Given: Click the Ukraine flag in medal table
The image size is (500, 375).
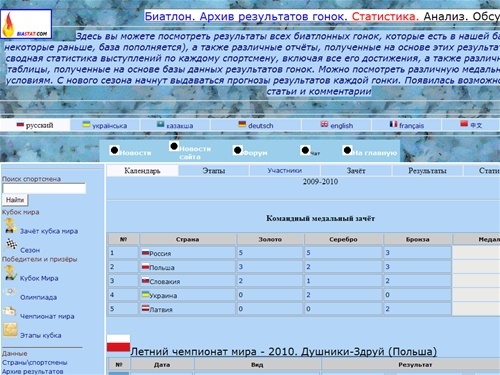Looking at the screenshot, I should [x=145, y=295].
